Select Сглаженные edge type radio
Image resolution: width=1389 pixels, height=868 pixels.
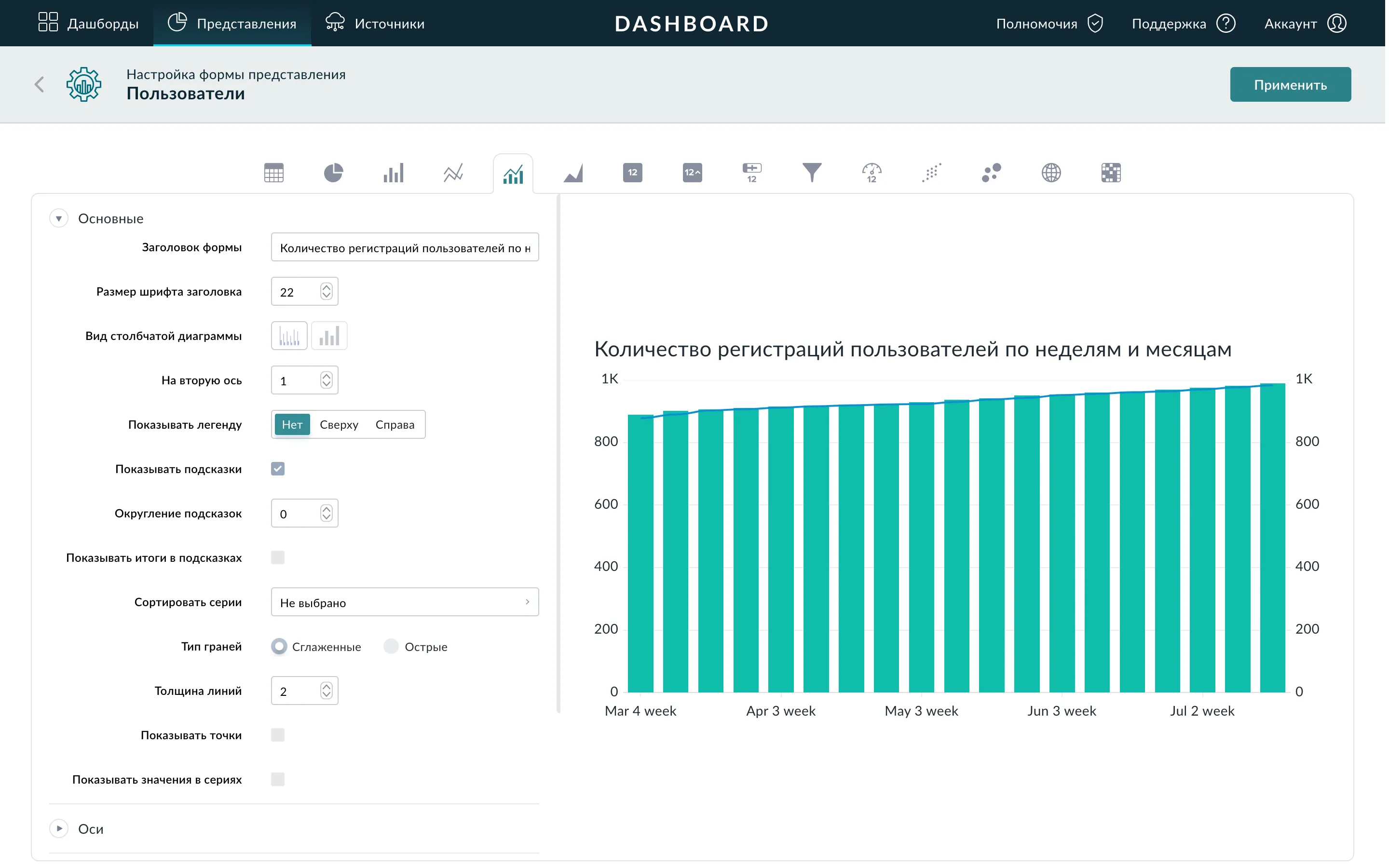point(279,647)
